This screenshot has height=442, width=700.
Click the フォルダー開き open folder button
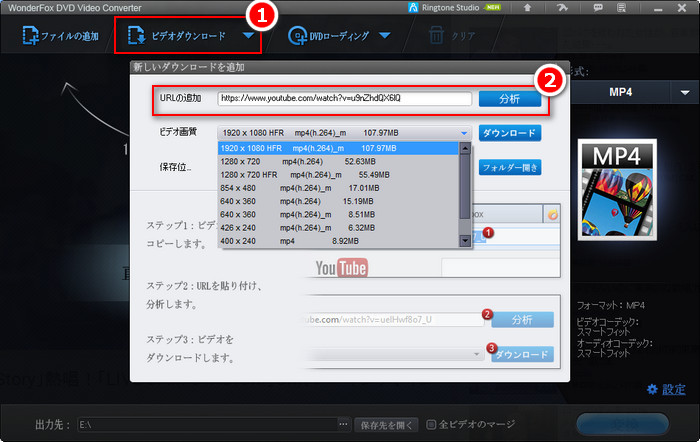[x=510, y=167]
